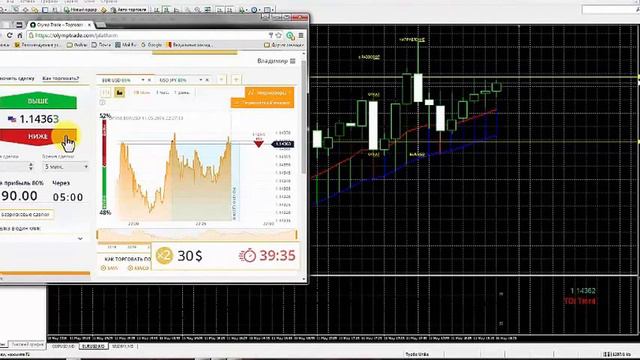Click the MetaTrader zoom out icon
640x360 pixels.
(x=198, y=9)
